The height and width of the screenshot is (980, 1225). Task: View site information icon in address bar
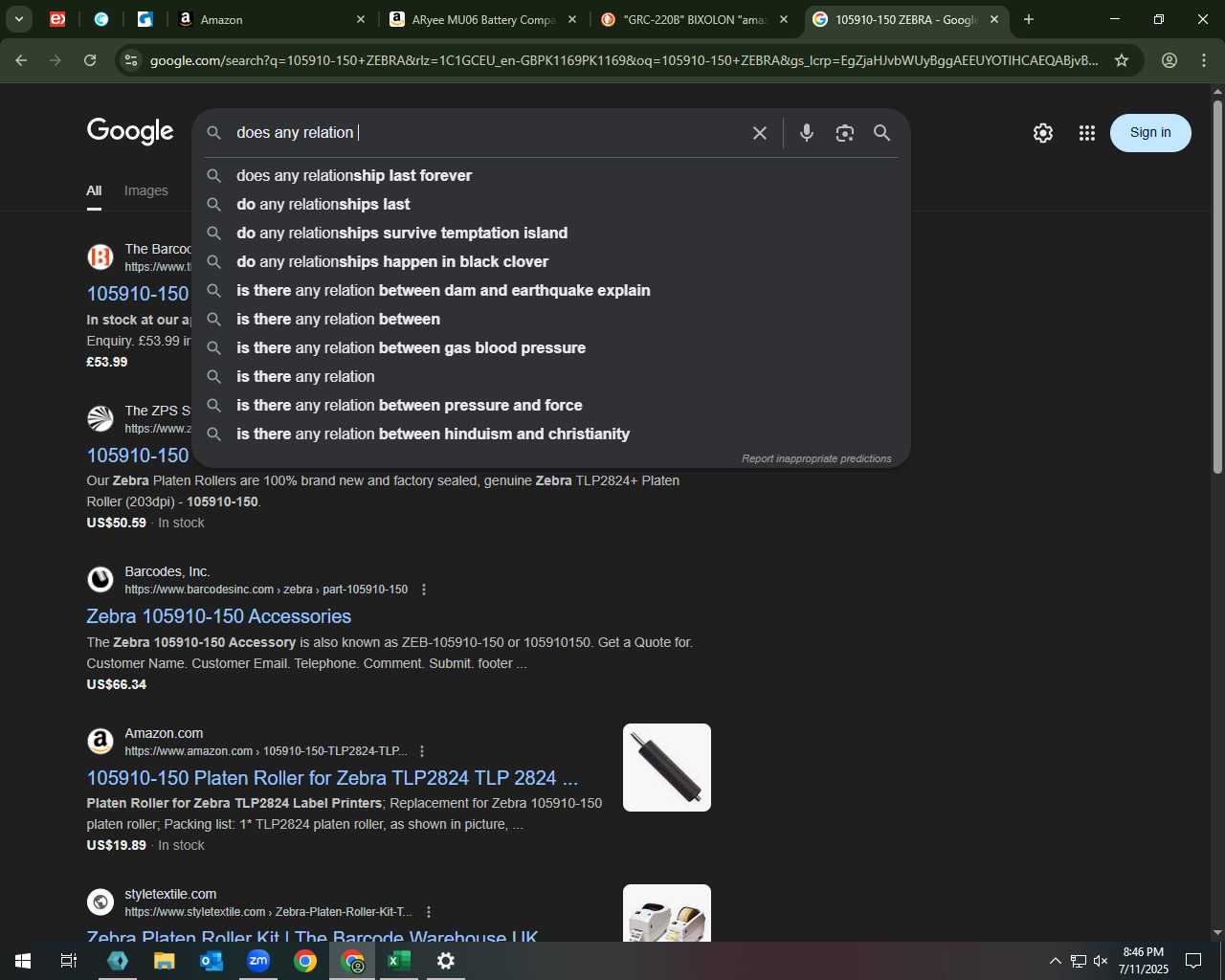pos(131,60)
